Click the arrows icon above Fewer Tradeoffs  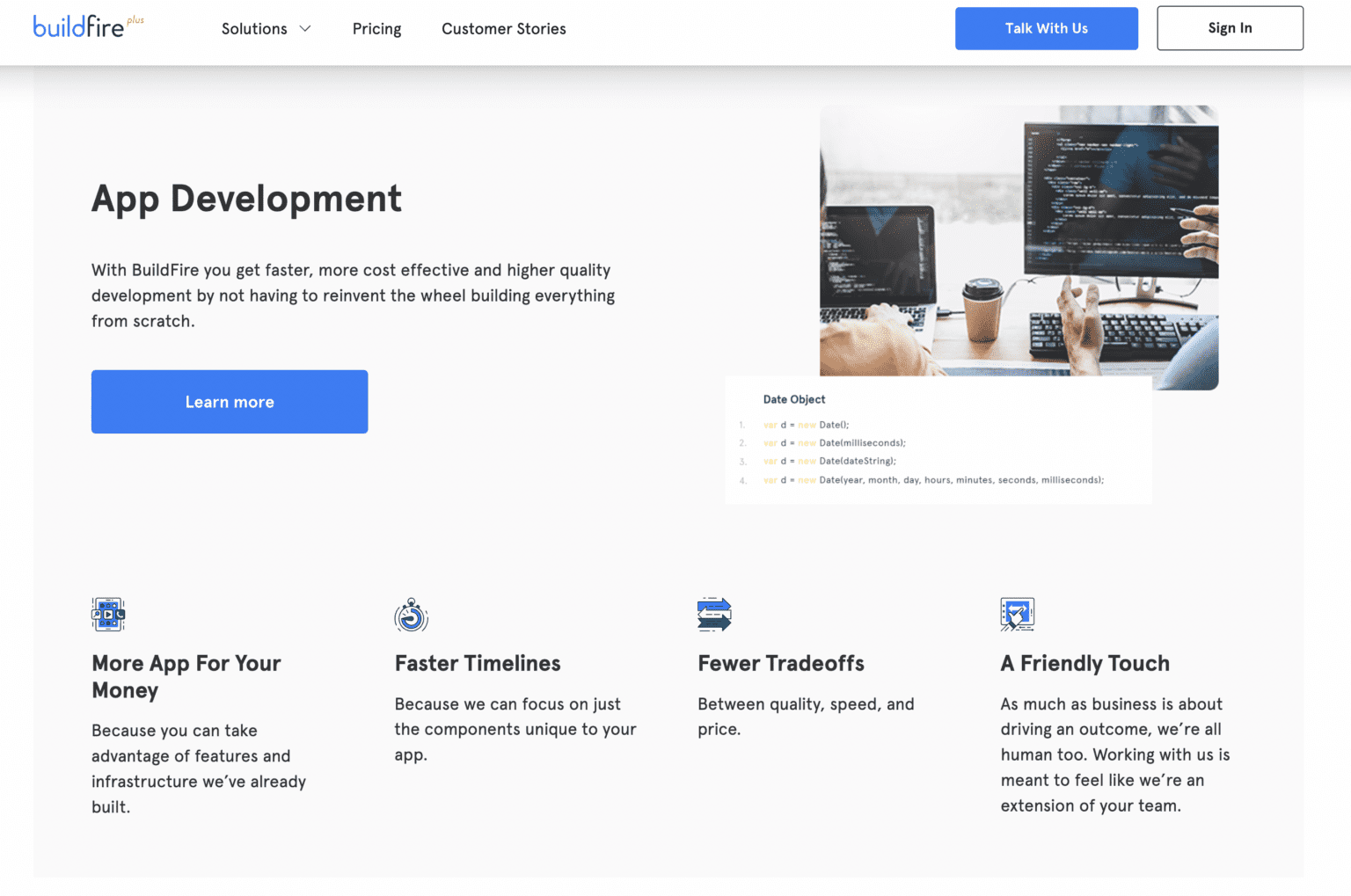[713, 614]
